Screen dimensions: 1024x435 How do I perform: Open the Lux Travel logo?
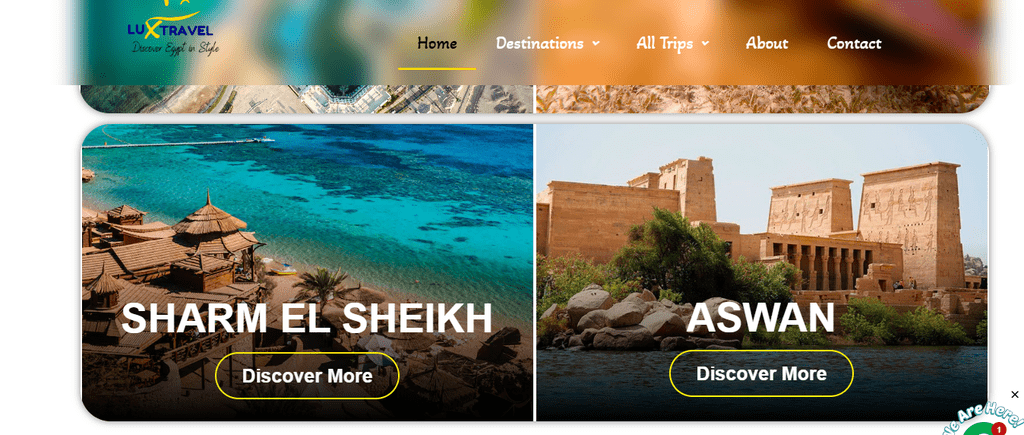point(172,29)
